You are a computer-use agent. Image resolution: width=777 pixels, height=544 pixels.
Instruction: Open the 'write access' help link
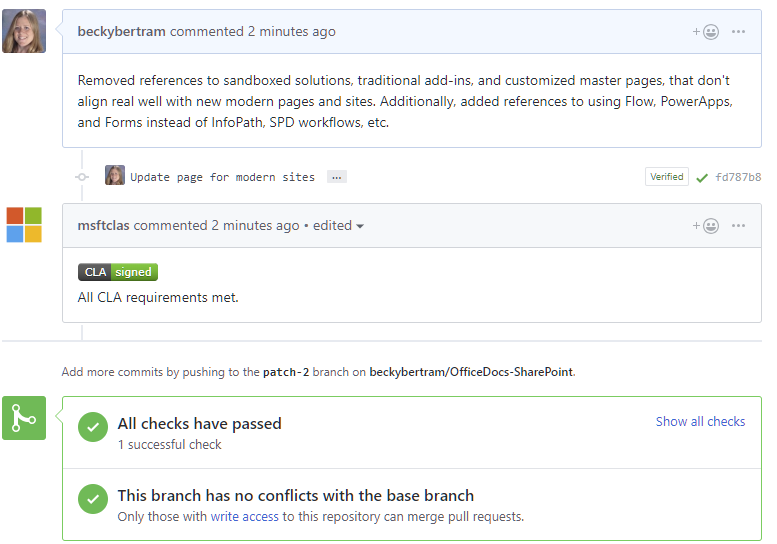(x=244, y=517)
